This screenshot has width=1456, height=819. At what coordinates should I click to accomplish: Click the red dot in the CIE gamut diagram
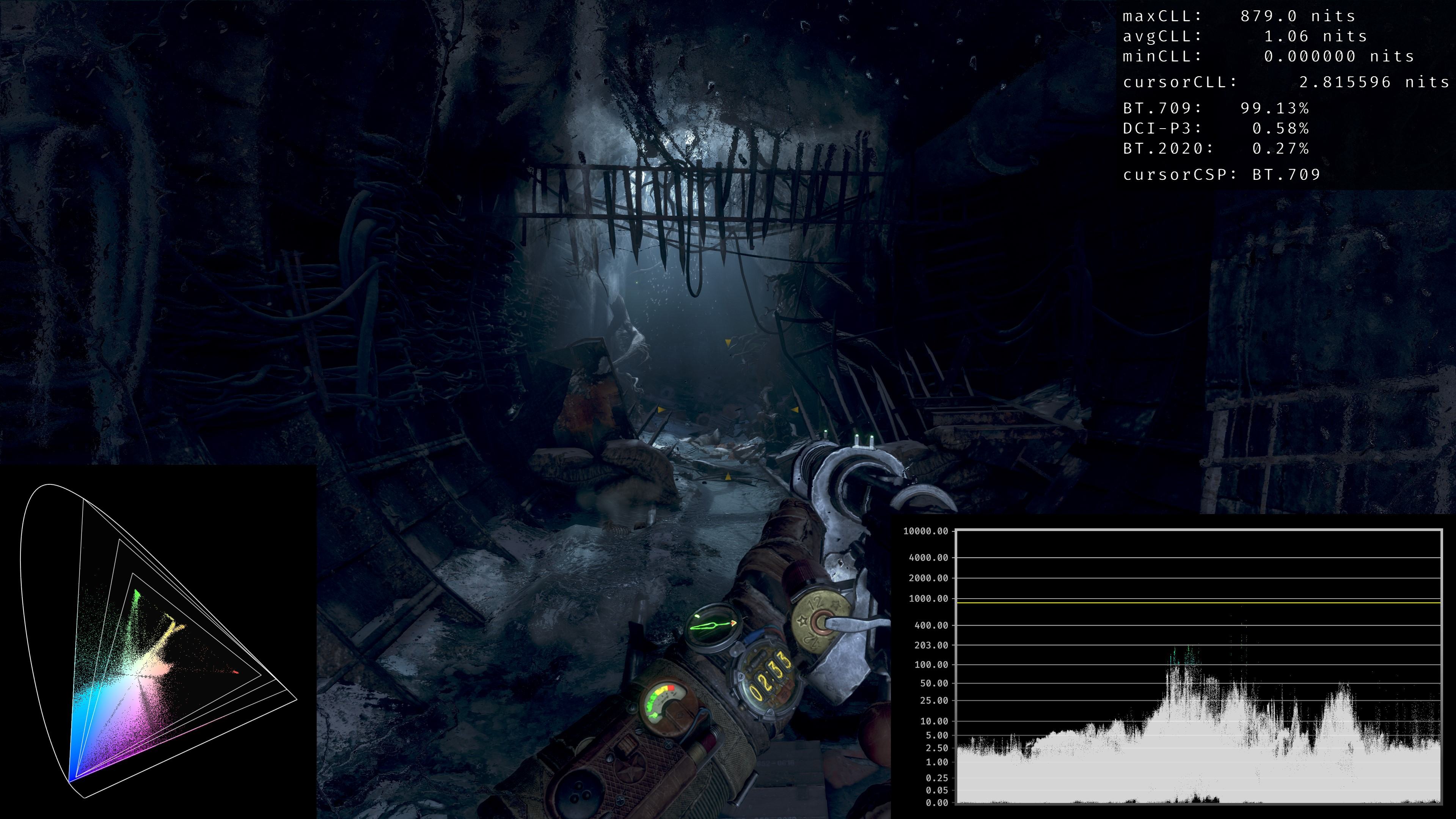[236, 672]
